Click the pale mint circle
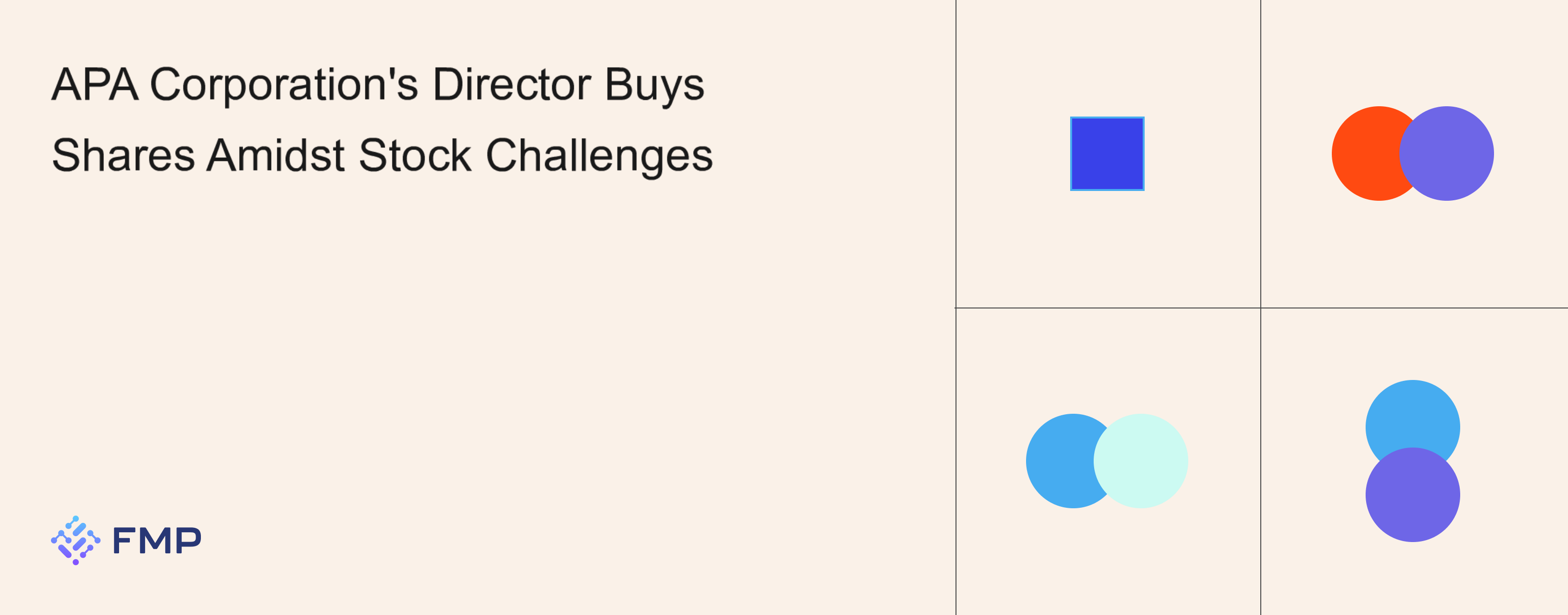 [1141, 460]
